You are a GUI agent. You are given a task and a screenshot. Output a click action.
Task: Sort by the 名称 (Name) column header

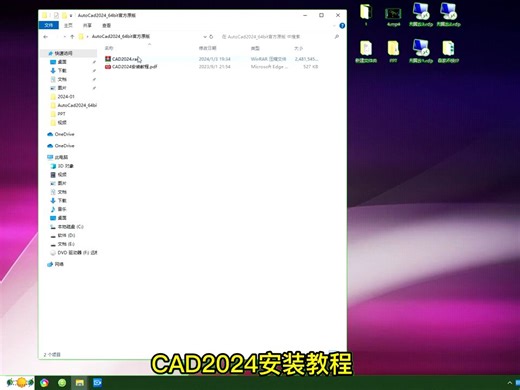[x=109, y=48]
